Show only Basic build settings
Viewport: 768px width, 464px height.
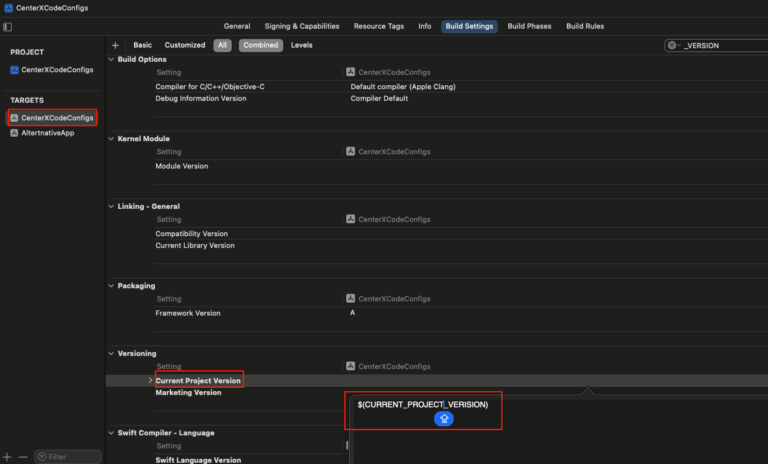[x=143, y=45]
